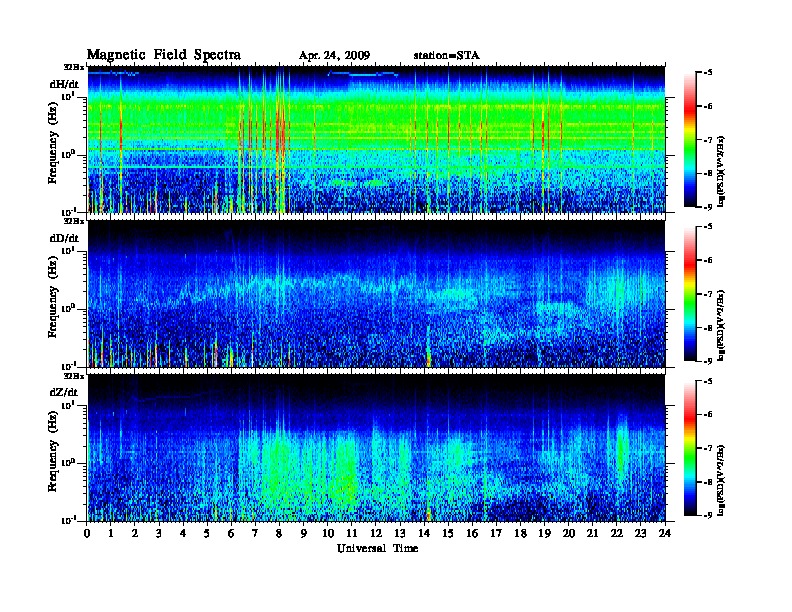
Task: Select the date "Apr. 24, 2009"
Action: (334, 56)
